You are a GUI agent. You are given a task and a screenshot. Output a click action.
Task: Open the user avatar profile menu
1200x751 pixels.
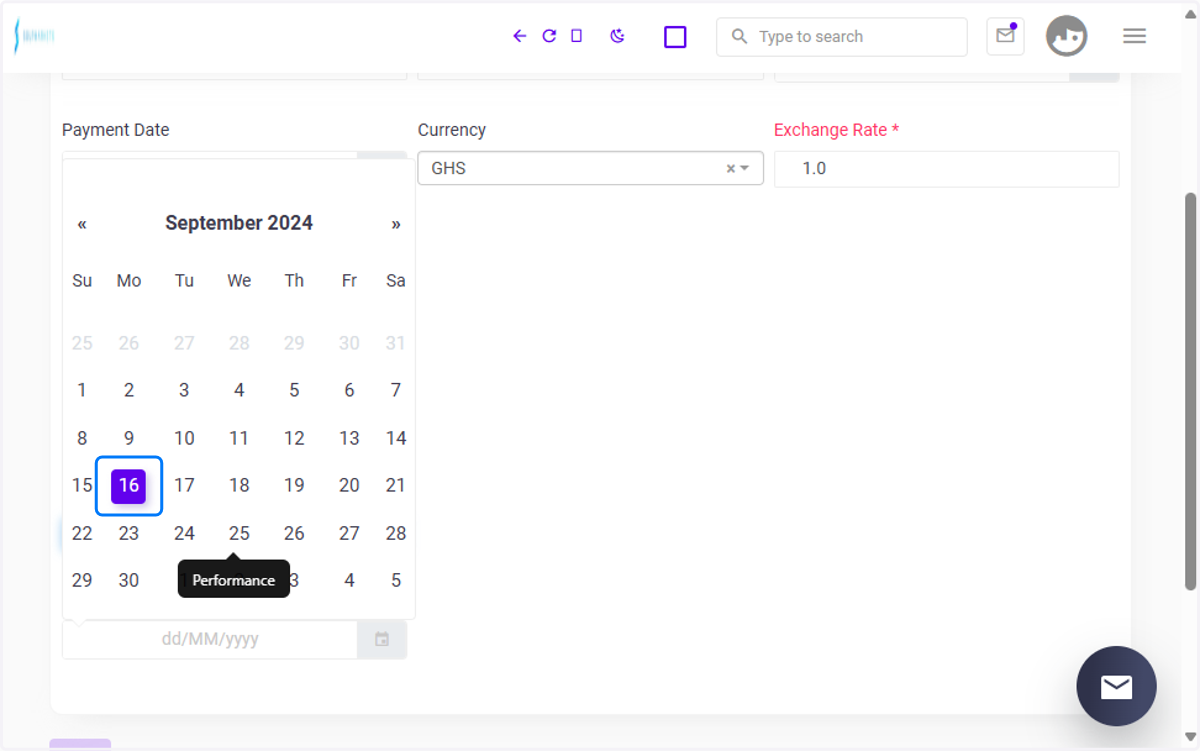(x=1066, y=36)
